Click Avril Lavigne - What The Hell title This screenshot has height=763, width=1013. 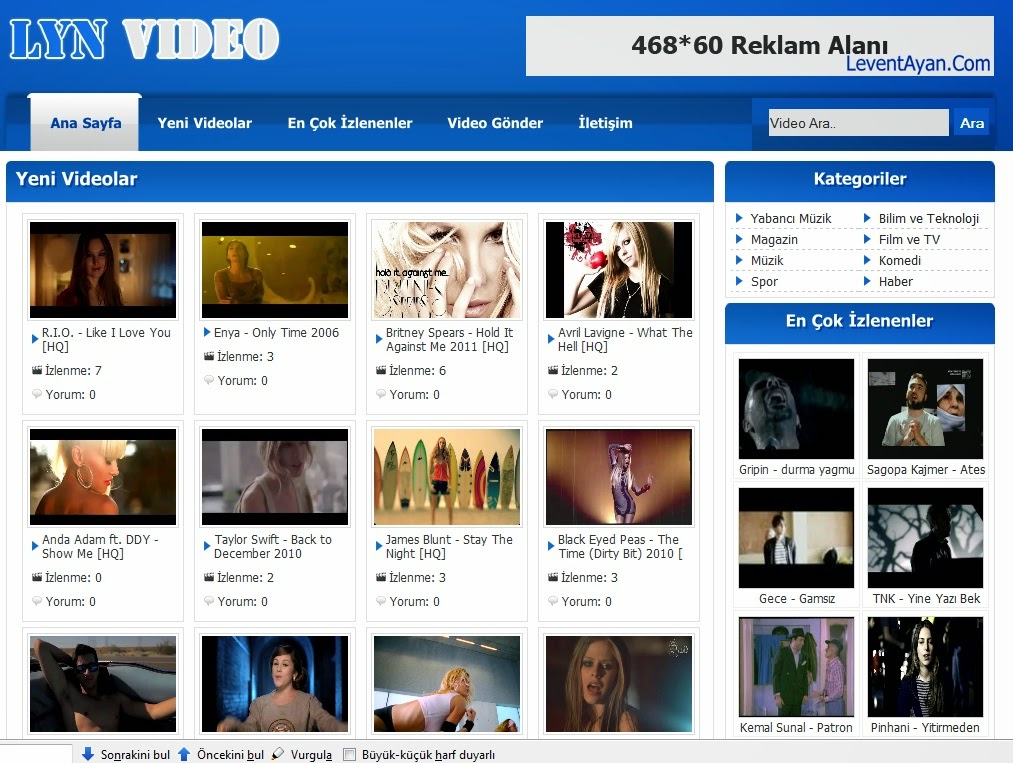[x=625, y=339]
